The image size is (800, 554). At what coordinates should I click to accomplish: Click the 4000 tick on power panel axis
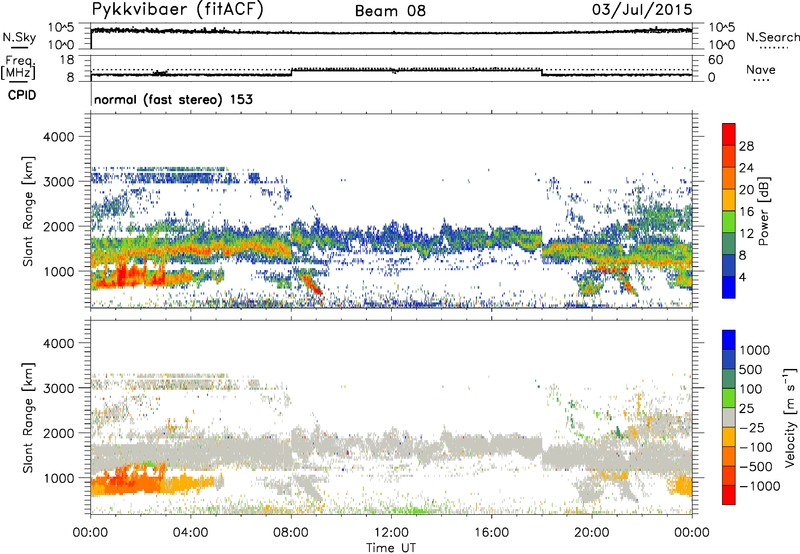point(58,137)
